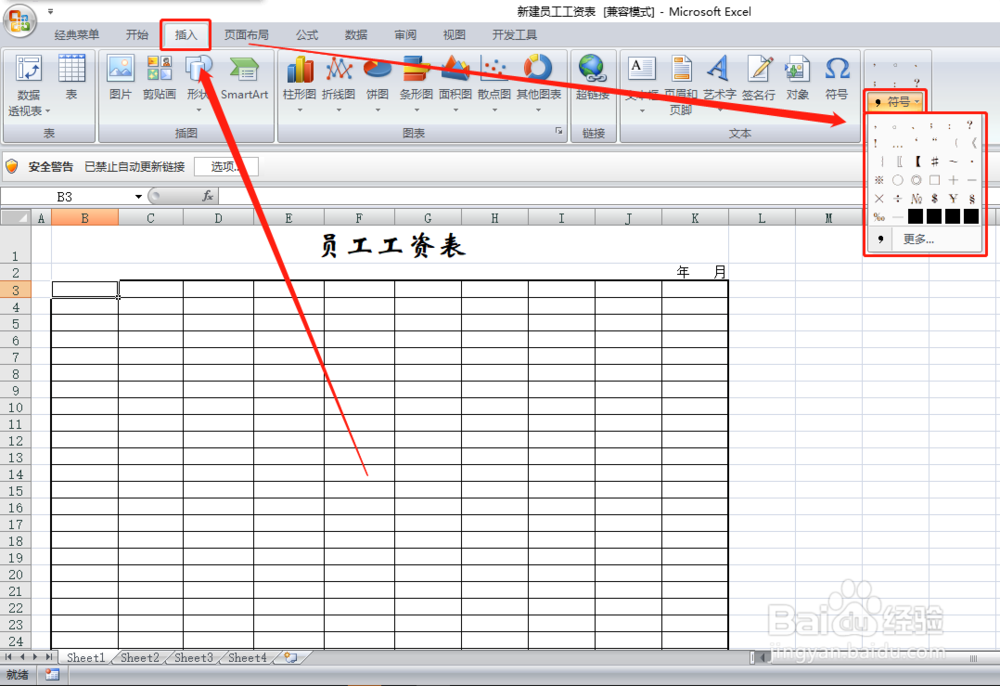1000x686 pixels.
Task: Switch to the 公式 tab
Action: (307, 35)
